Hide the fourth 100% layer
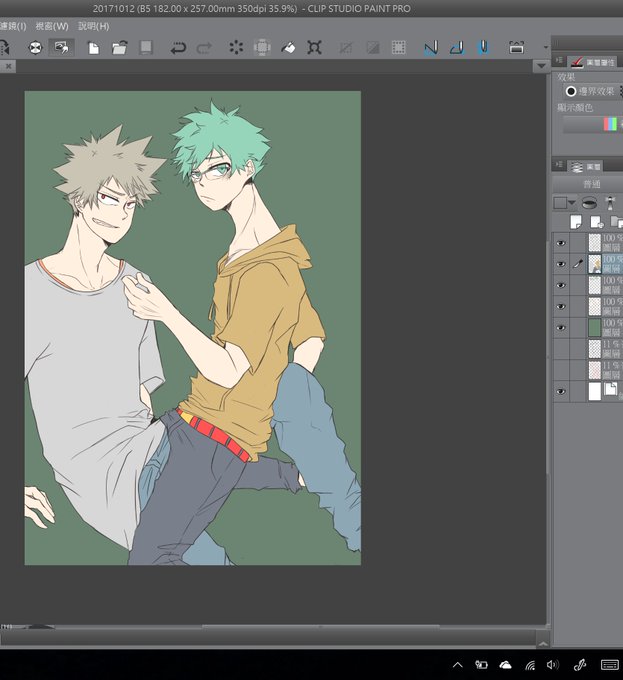623x680 pixels. (561, 307)
